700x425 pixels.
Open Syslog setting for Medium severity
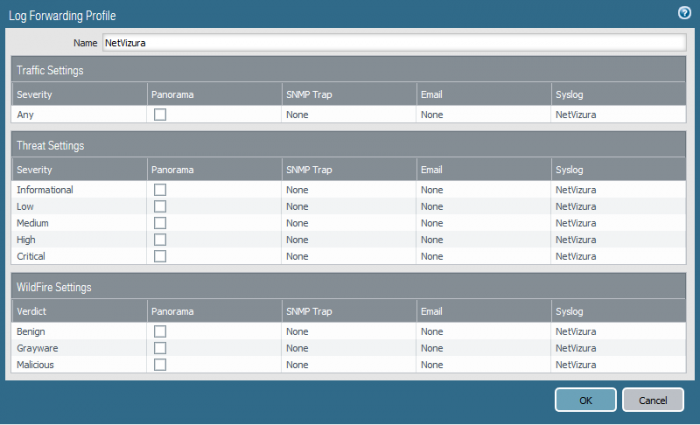pyautogui.click(x=575, y=223)
